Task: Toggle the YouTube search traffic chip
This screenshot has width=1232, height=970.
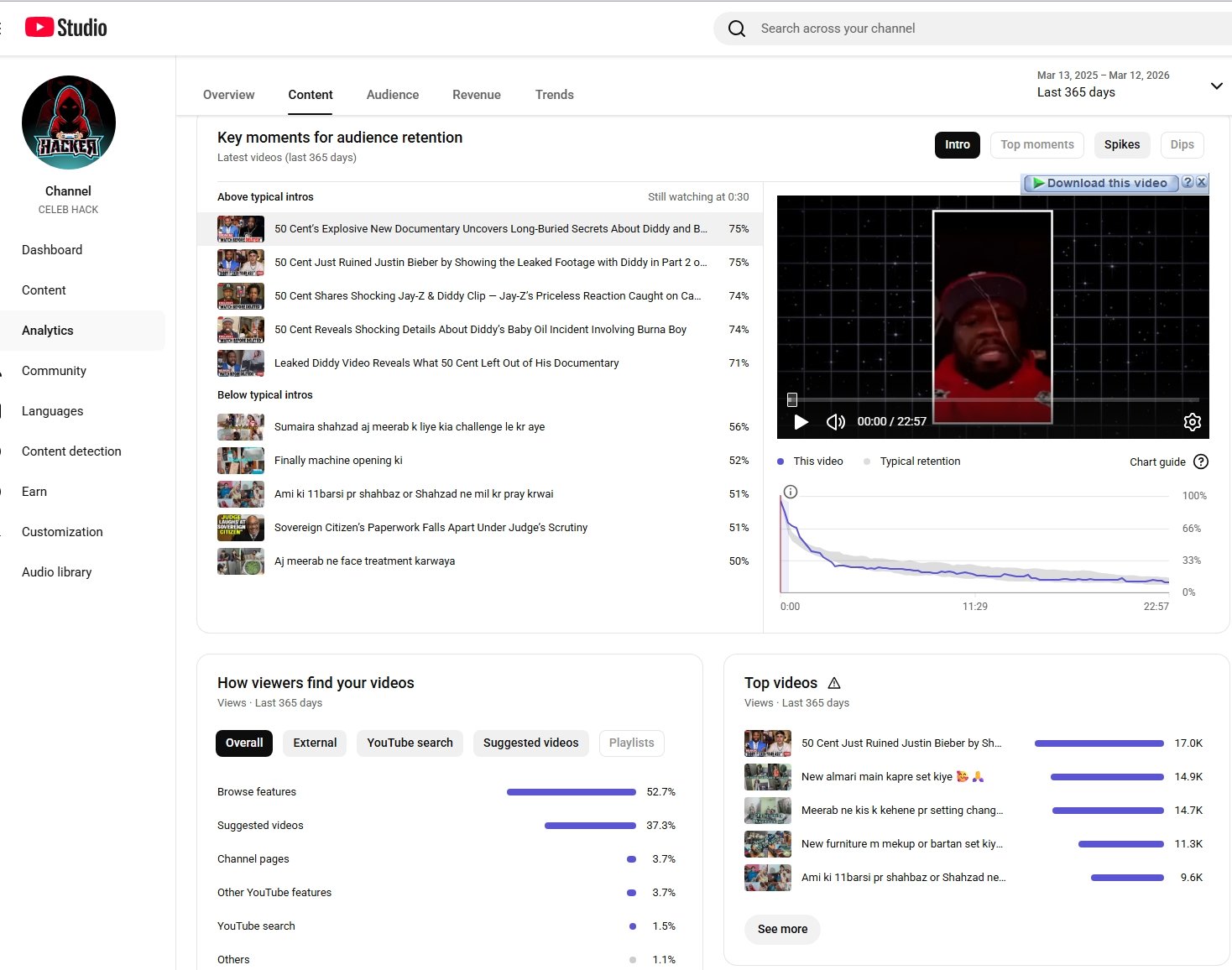Action: click(410, 743)
